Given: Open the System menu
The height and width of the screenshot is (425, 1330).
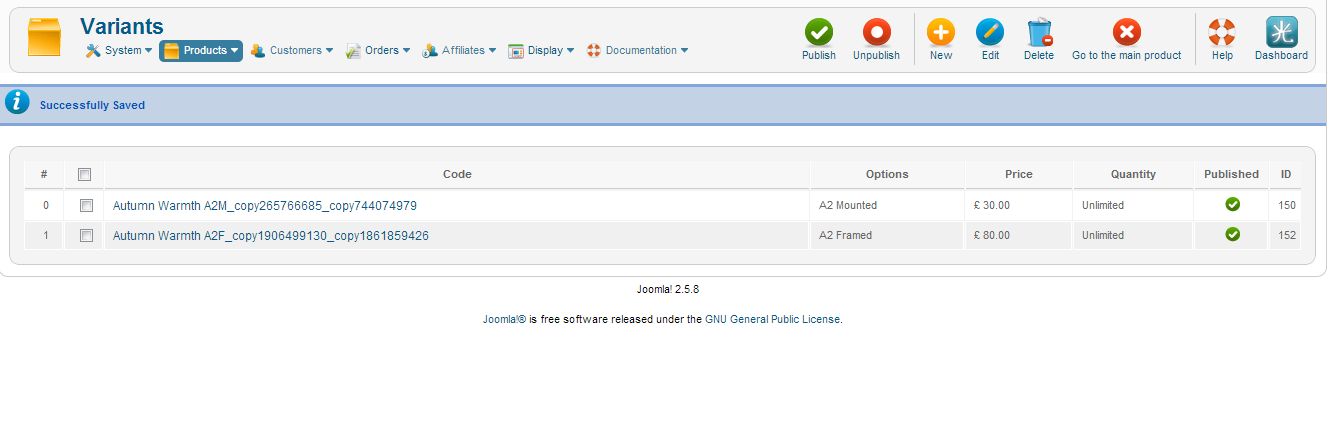Looking at the screenshot, I should [119, 51].
